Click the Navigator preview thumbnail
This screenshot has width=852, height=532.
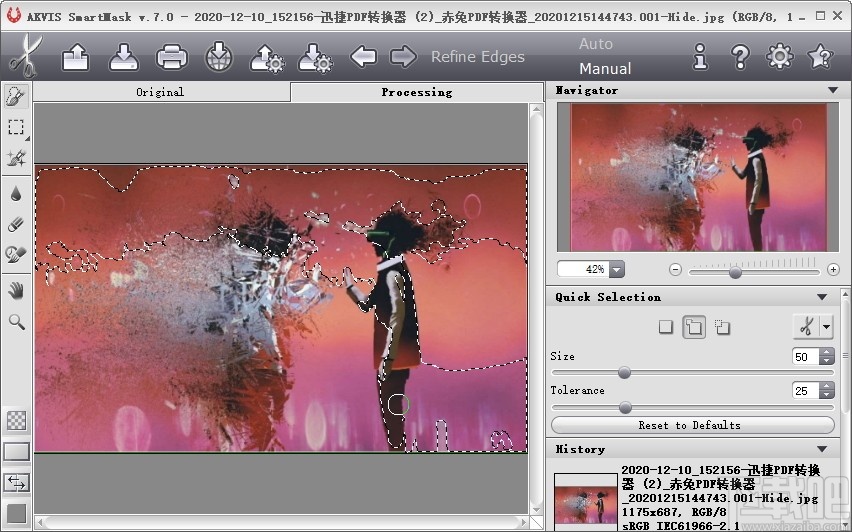coord(699,178)
